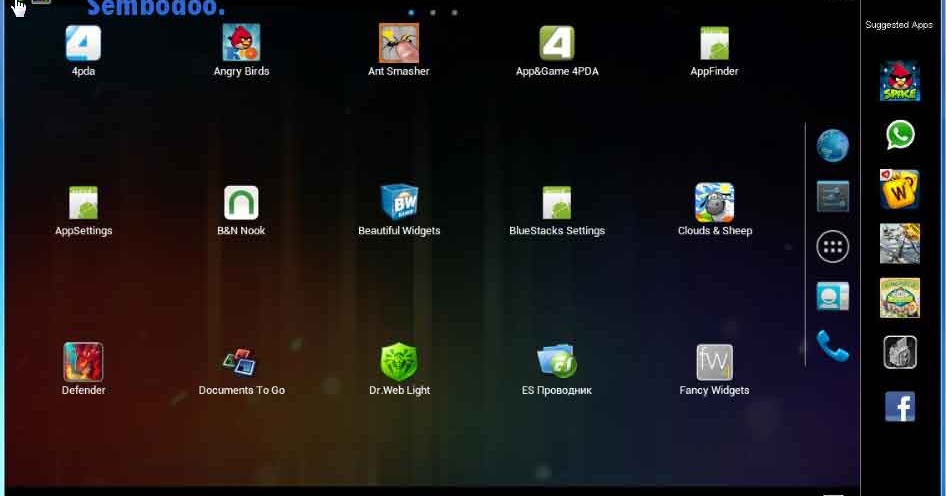Launch Fancy Widgets

(x=714, y=362)
